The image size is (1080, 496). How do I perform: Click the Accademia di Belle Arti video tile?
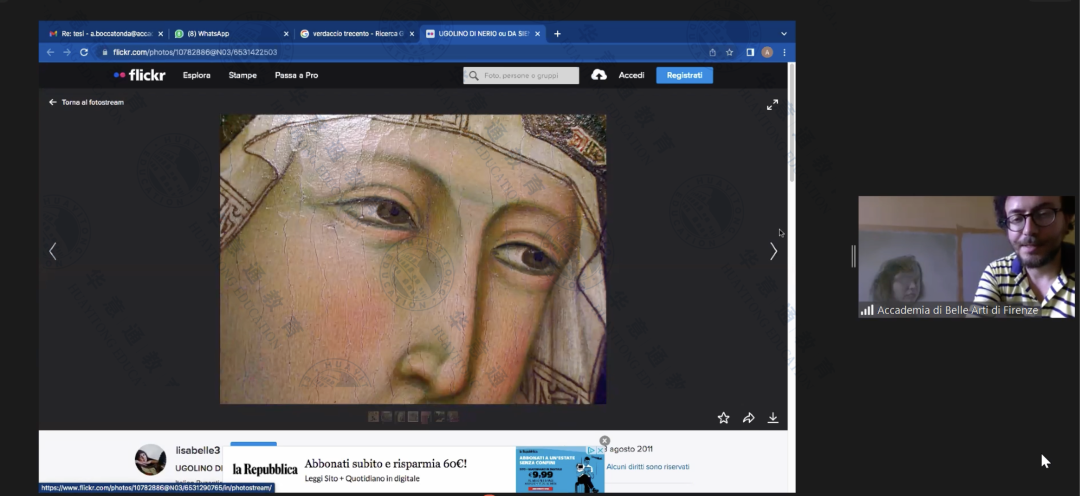click(966, 256)
